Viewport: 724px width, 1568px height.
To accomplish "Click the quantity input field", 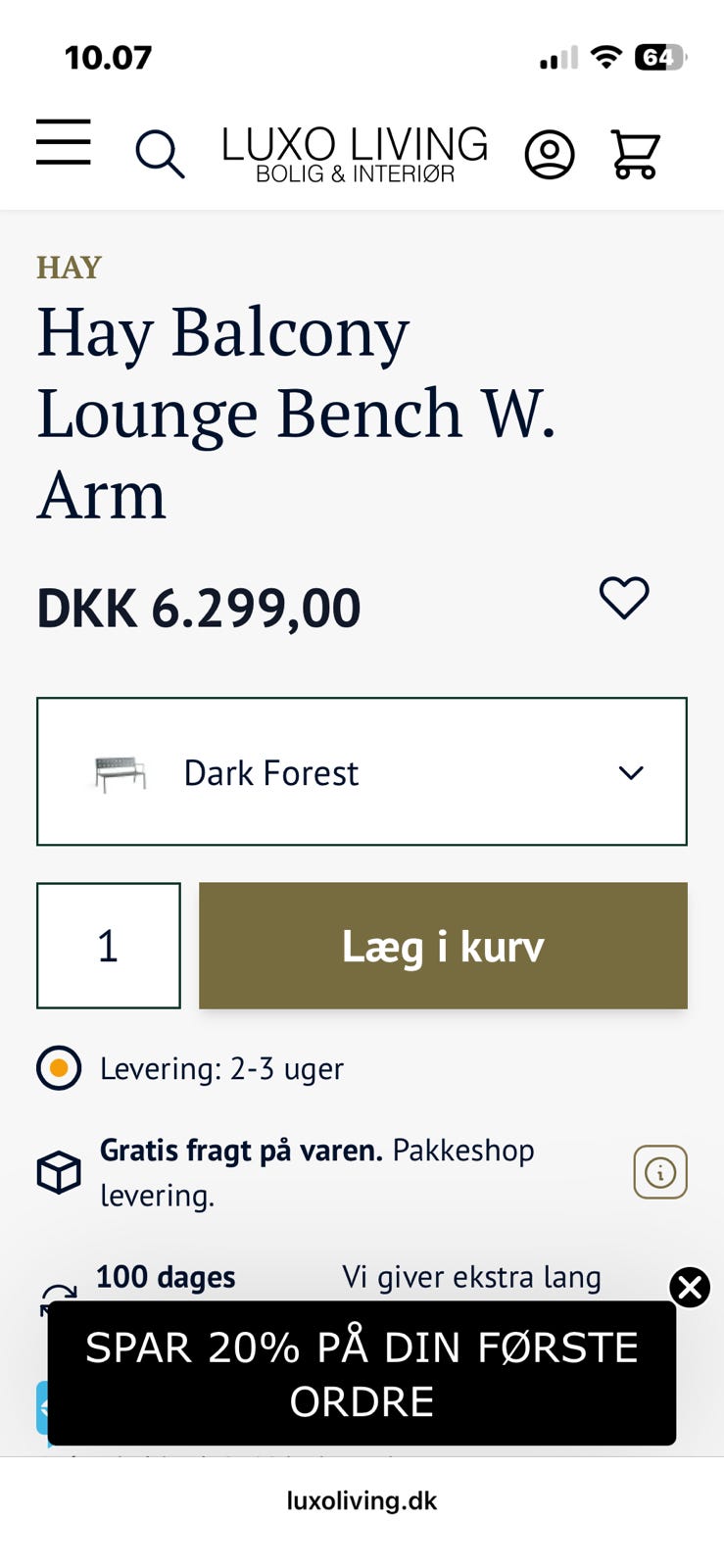I will click(x=109, y=946).
